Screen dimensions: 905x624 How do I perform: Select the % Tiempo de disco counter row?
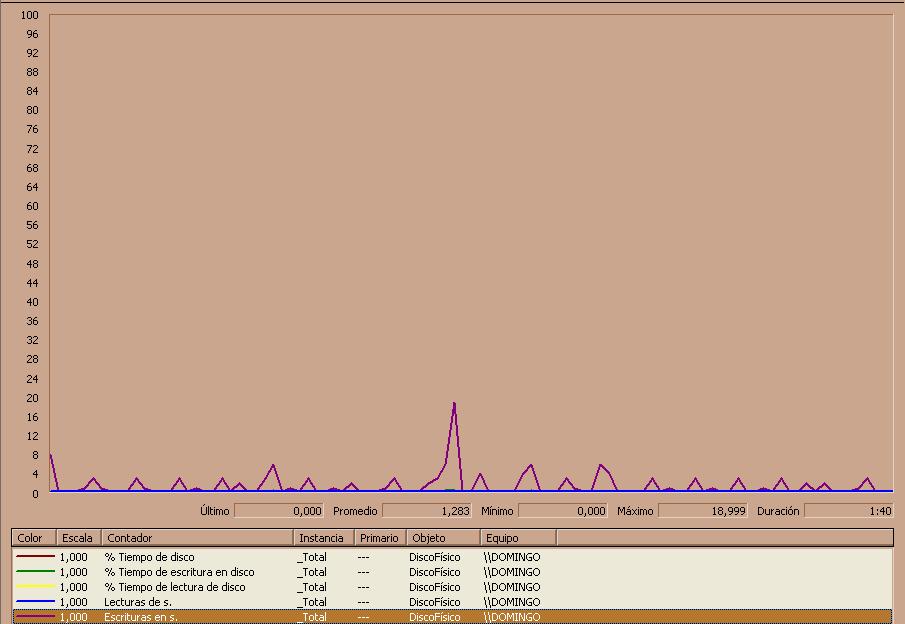(x=452, y=557)
